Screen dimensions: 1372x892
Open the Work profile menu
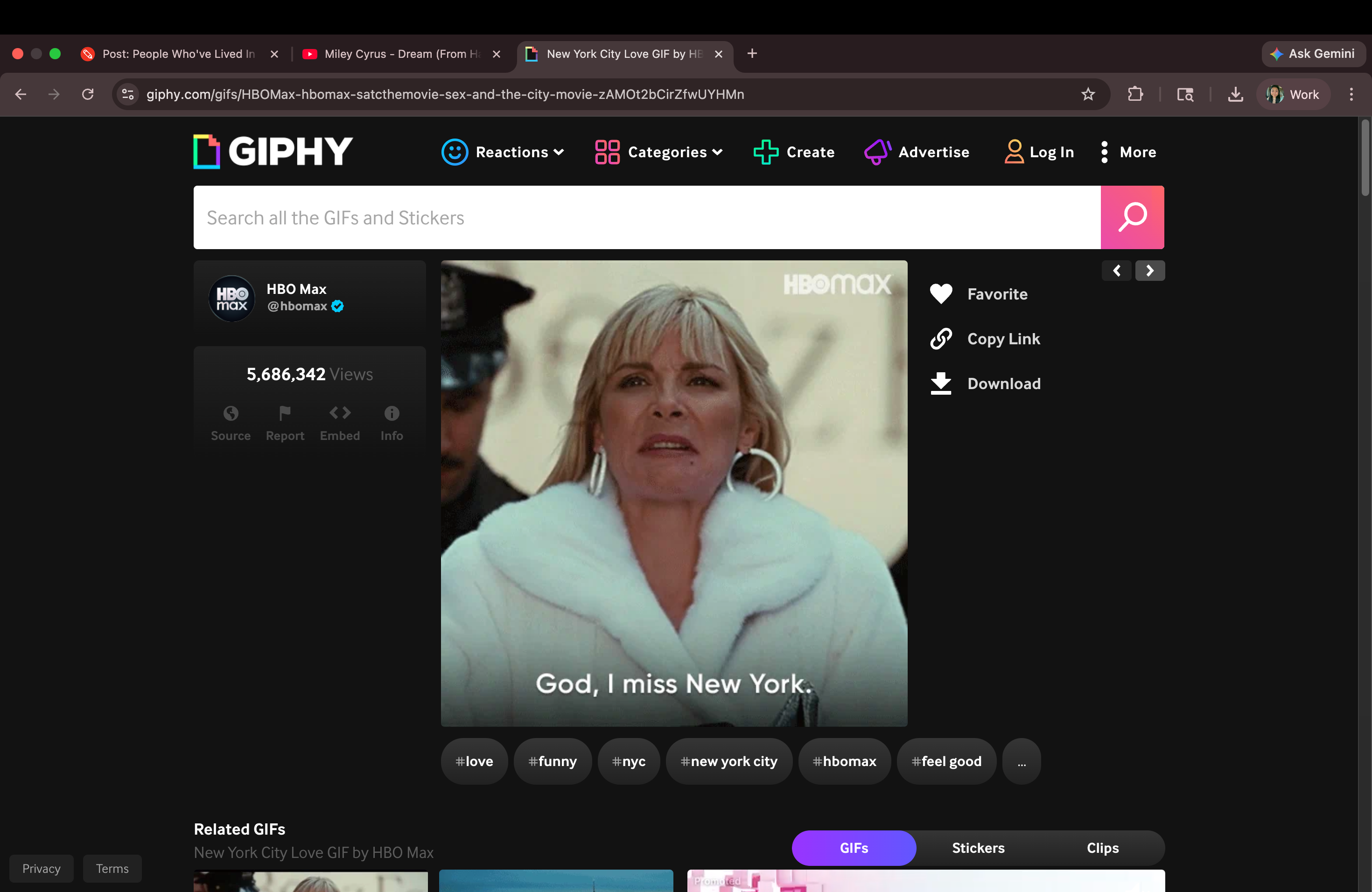click(x=1293, y=94)
